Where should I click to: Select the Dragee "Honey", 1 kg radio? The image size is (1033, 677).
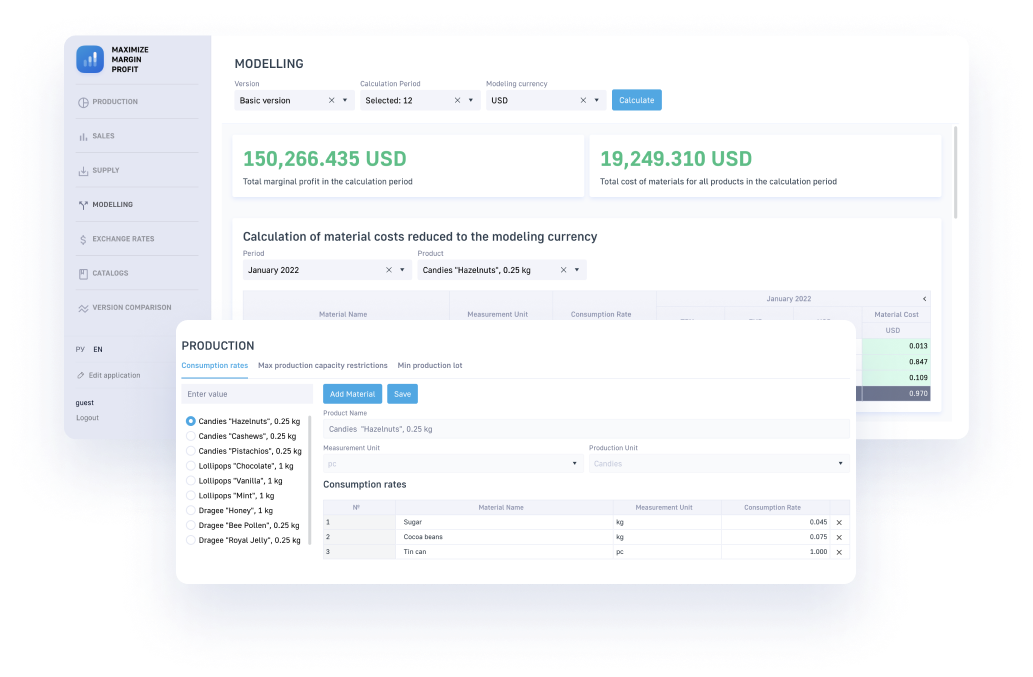click(x=190, y=510)
